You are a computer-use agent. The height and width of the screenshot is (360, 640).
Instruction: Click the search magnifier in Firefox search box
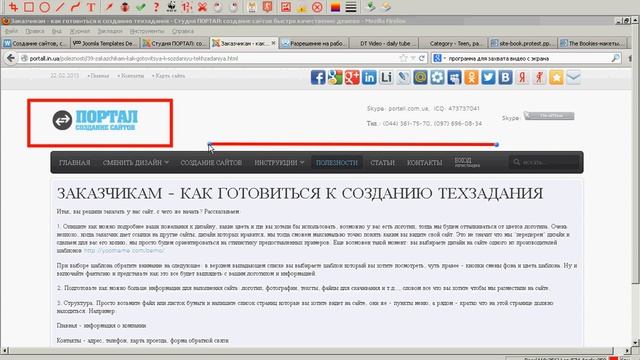[616, 58]
